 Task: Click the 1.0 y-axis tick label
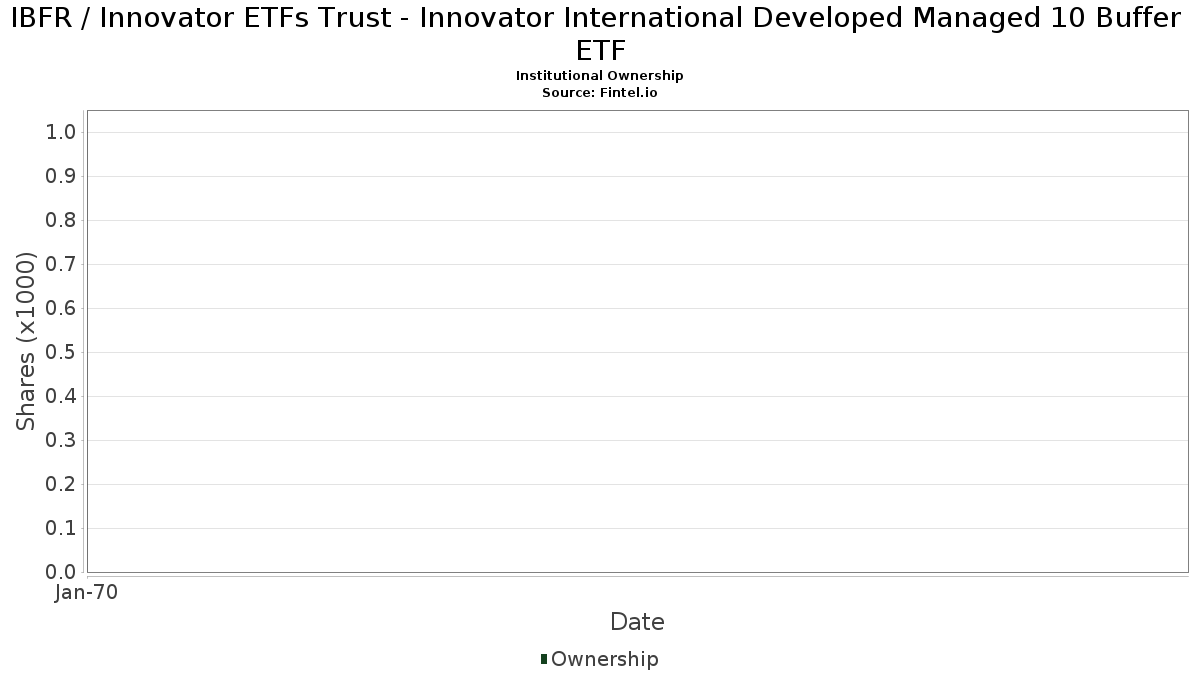point(62,133)
